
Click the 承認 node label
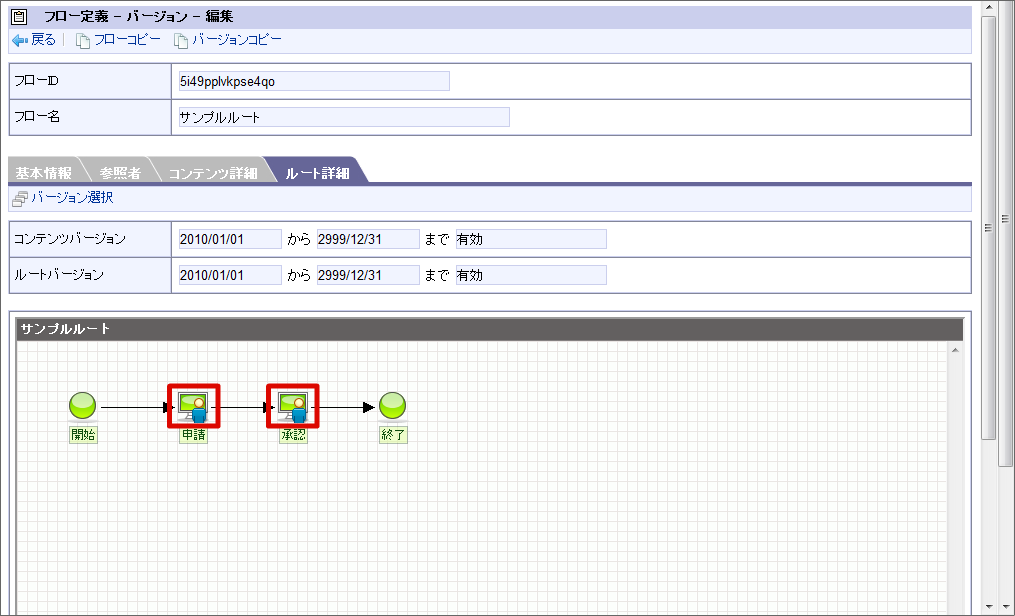coord(293,435)
